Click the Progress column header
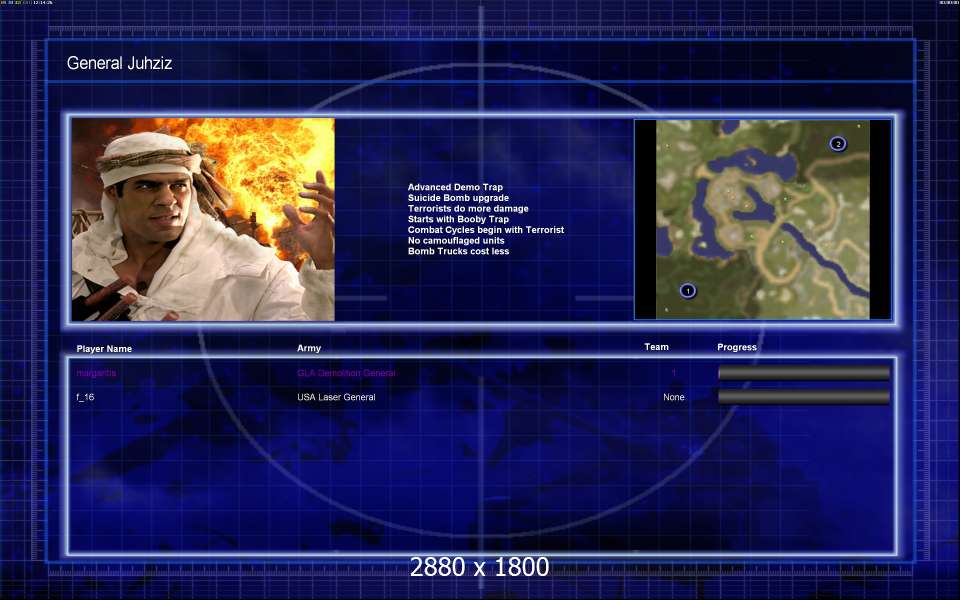Image resolution: width=960 pixels, height=600 pixels. pyautogui.click(x=737, y=347)
